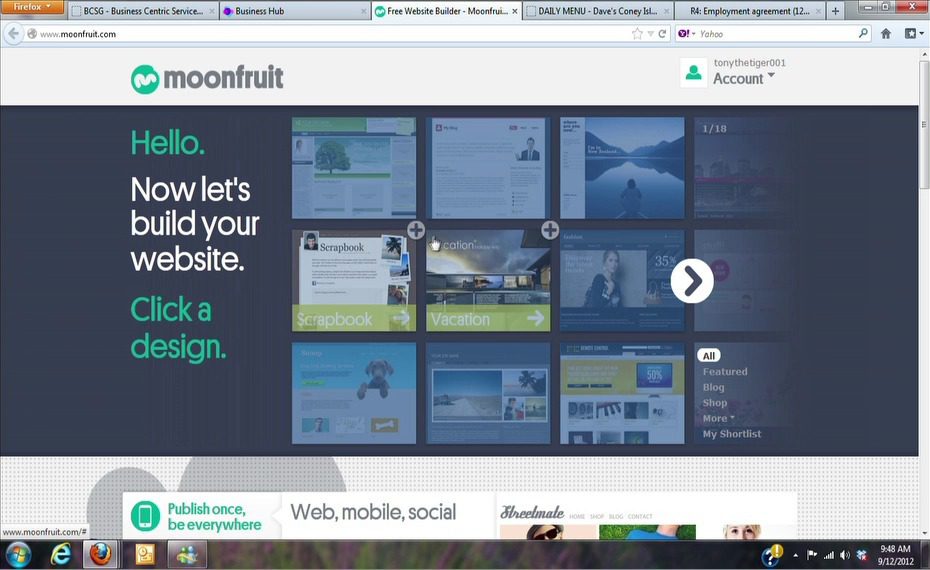This screenshot has width=930, height=570.
Task: Open the Firefox menu button
Action: (x=33, y=7)
